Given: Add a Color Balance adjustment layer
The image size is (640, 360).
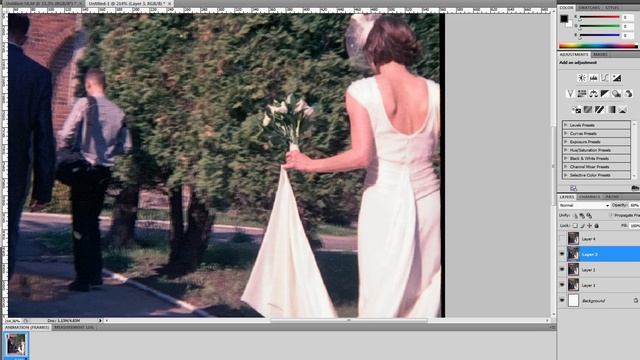Looking at the screenshot, I should [x=593, y=94].
